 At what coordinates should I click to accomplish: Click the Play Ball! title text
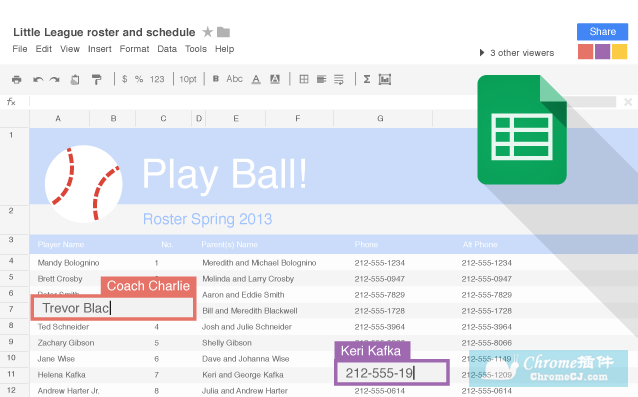[224, 174]
